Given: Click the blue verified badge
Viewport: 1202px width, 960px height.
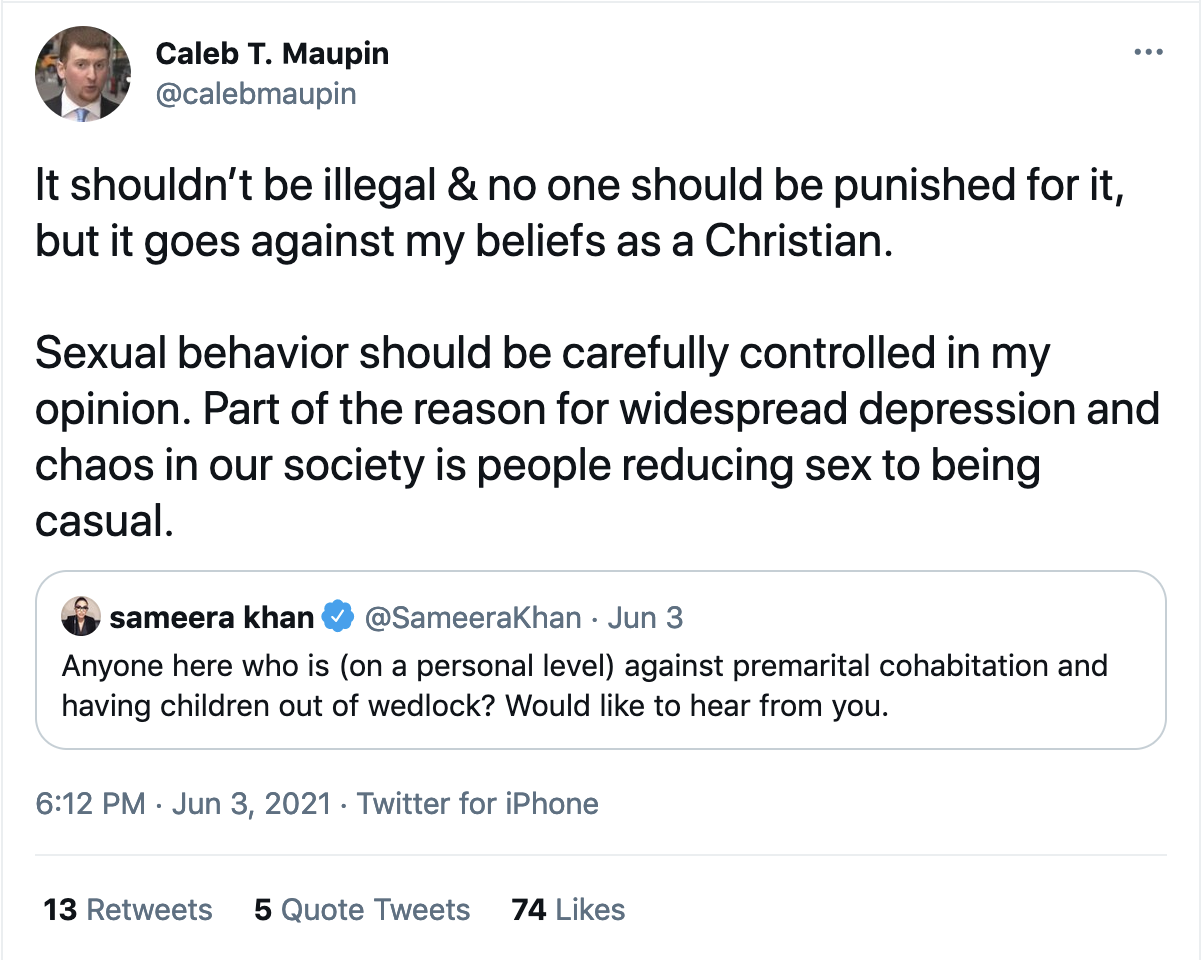Looking at the screenshot, I should (x=338, y=618).
